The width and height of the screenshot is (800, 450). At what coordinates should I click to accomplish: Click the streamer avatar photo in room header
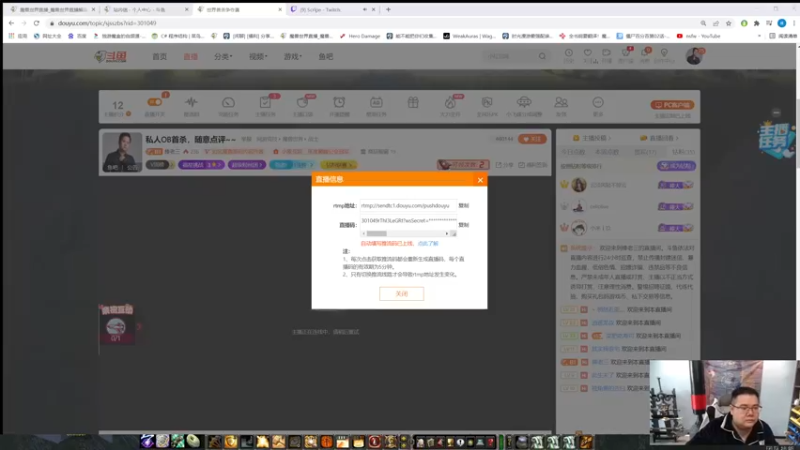122,152
